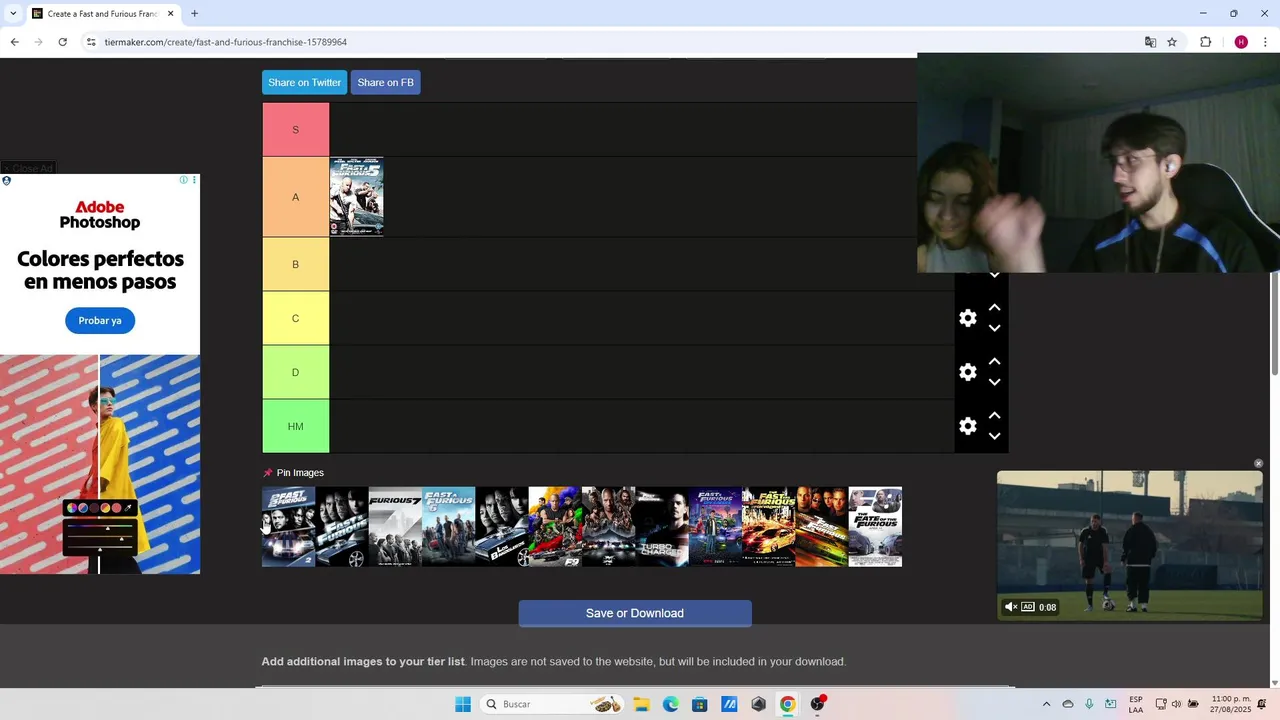Open Chrome three-dot menu

tap(1266, 42)
